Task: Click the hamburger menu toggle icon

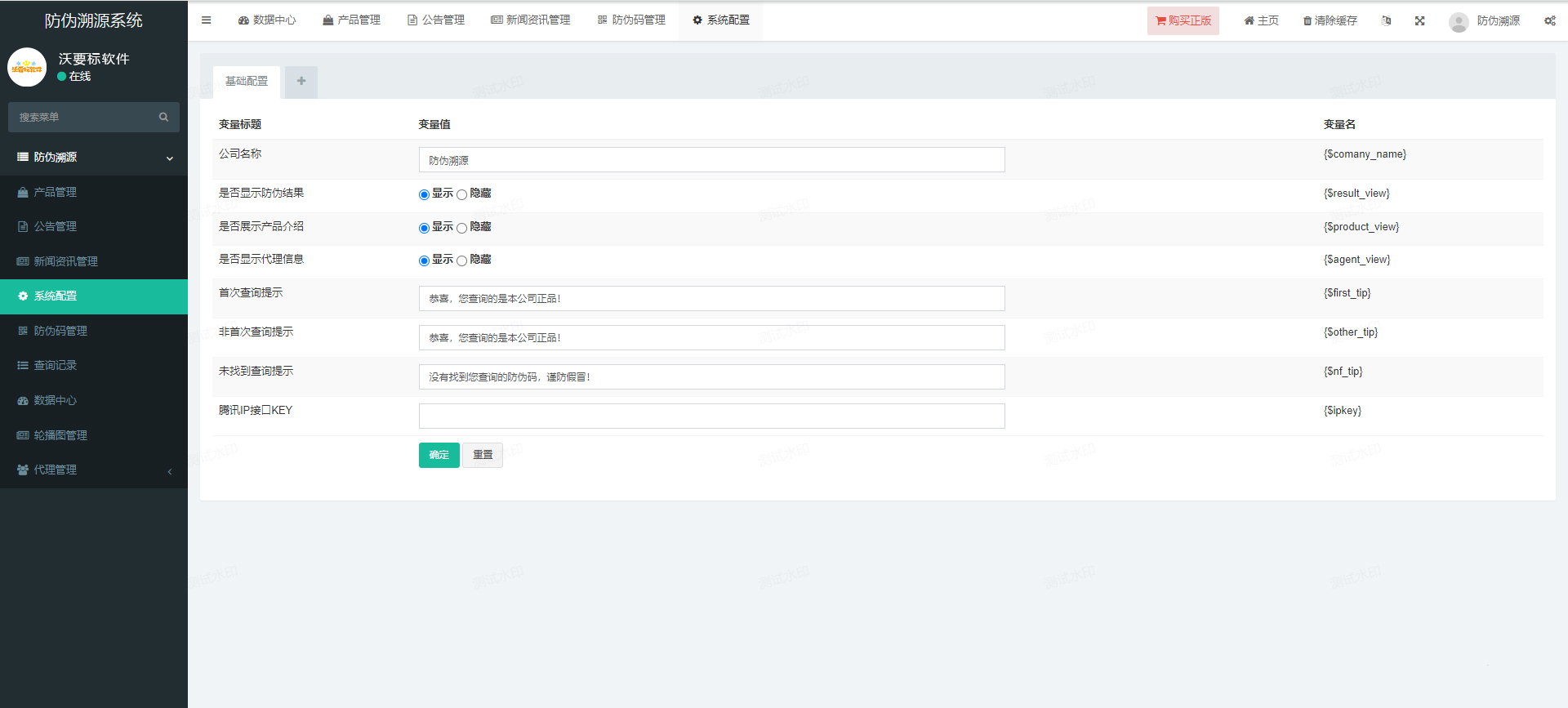Action: click(207, 20)
